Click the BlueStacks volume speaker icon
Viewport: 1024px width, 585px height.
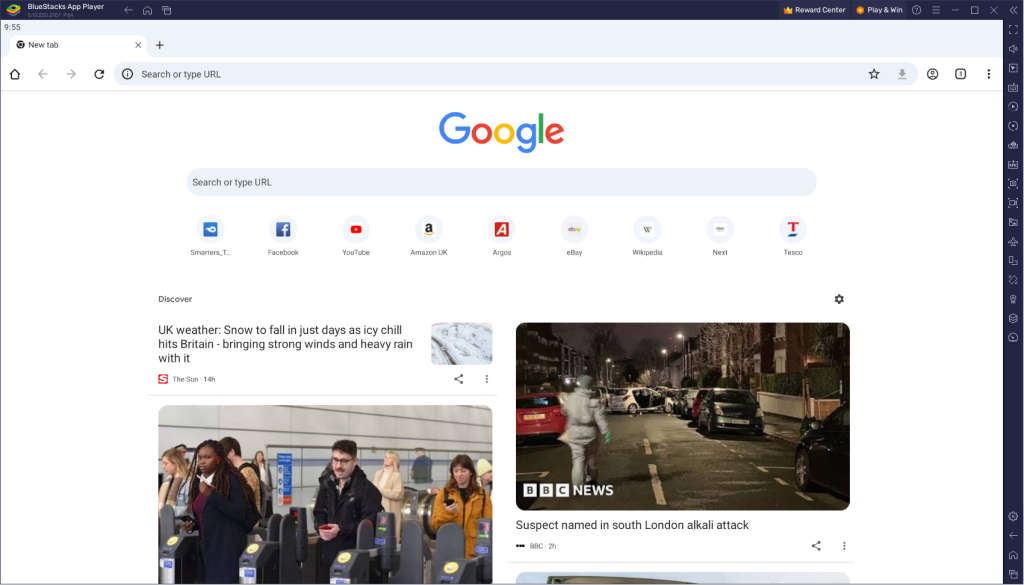pos(1013,49)
